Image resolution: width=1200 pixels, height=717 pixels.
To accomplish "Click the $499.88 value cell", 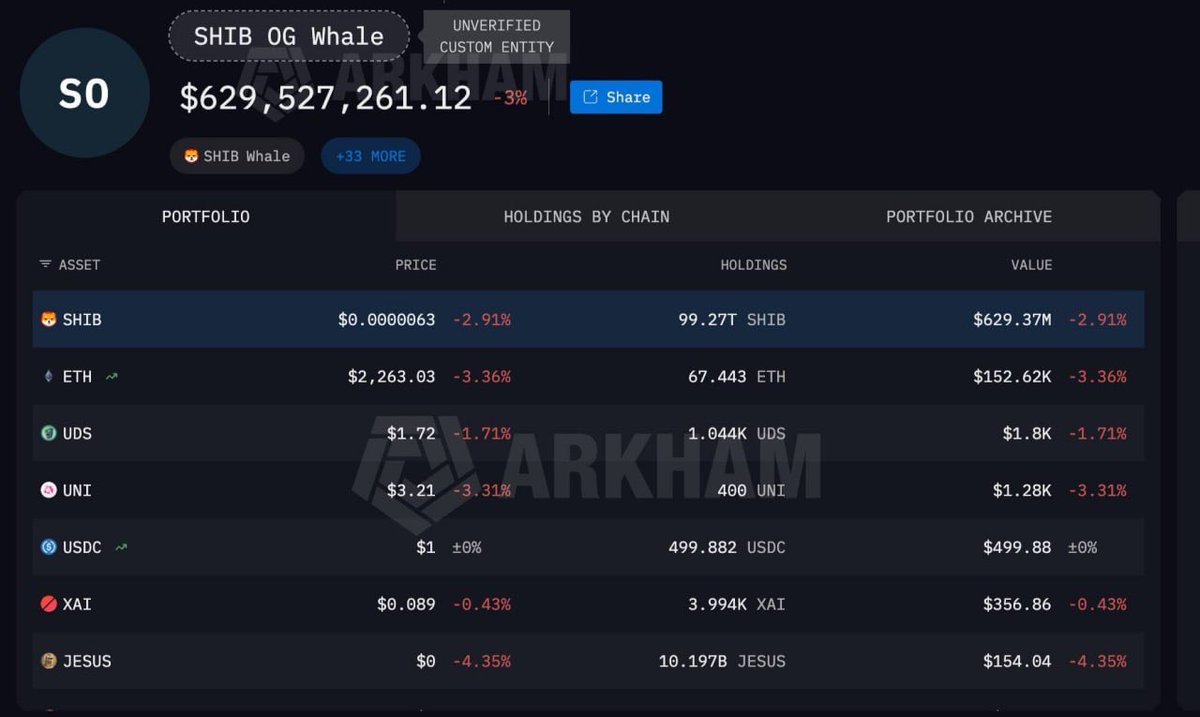I will [1017, 547].
